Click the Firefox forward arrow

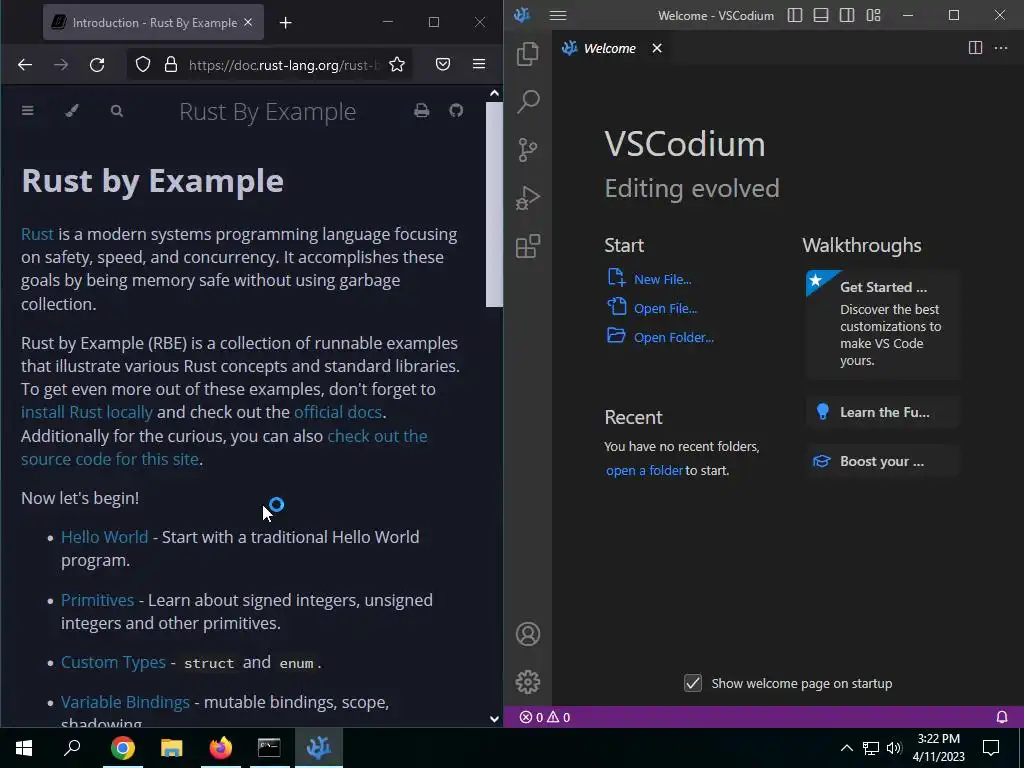61,64
